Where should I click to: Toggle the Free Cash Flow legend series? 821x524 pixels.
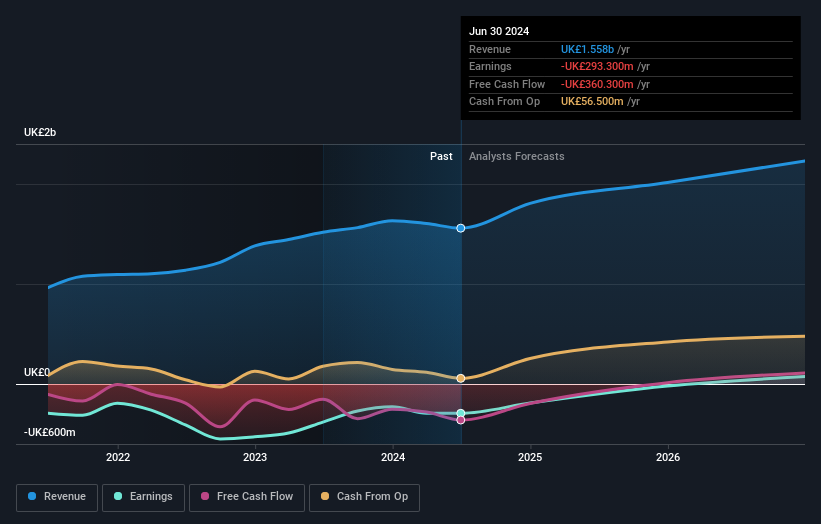coord(247,497)
